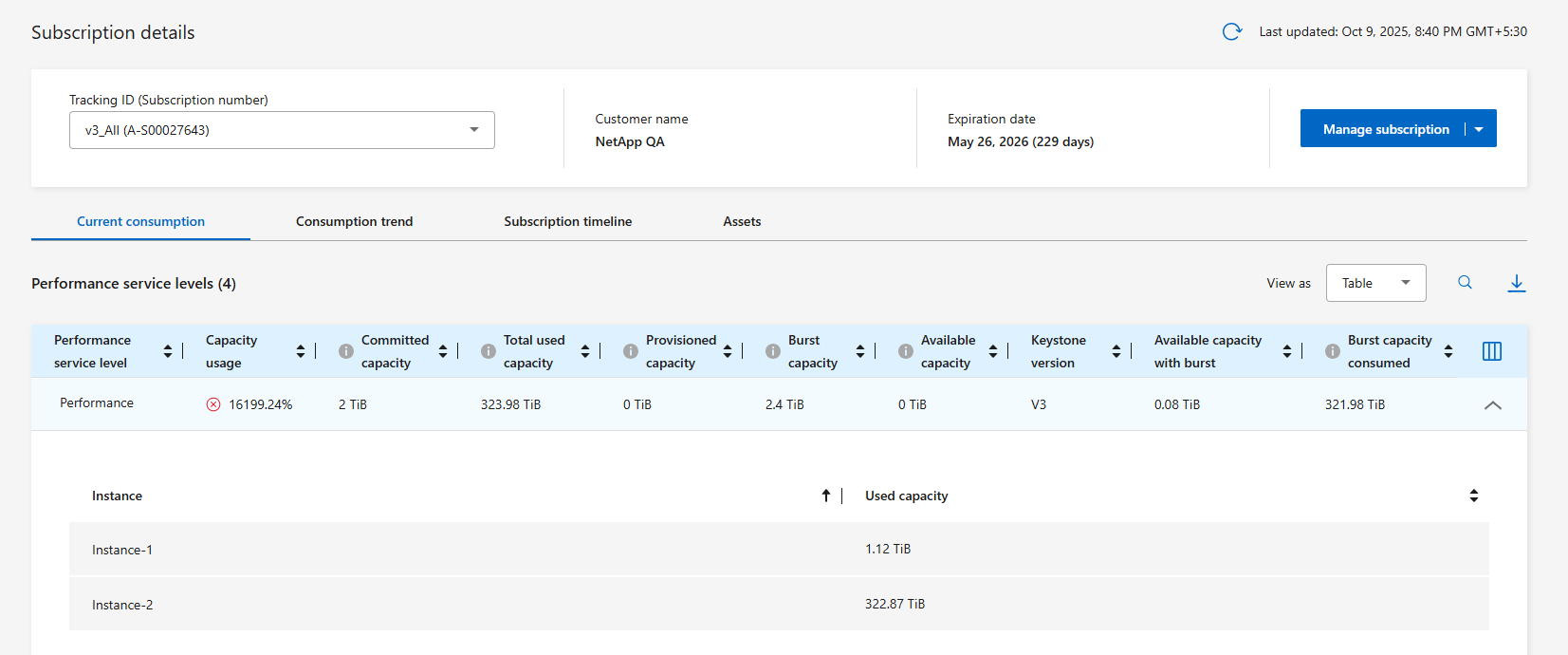Image resolution: width=1568 pixels, height=655 pixels.
Task: Click info icon beside Total used capacity
Action: (x=489, y=351)
